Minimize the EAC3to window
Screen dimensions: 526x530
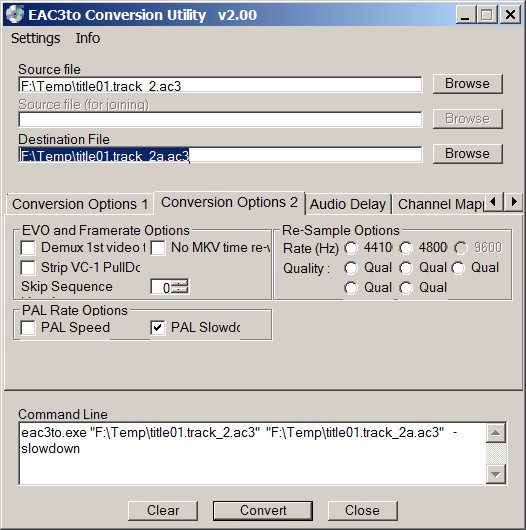click(x=465, y=15)
